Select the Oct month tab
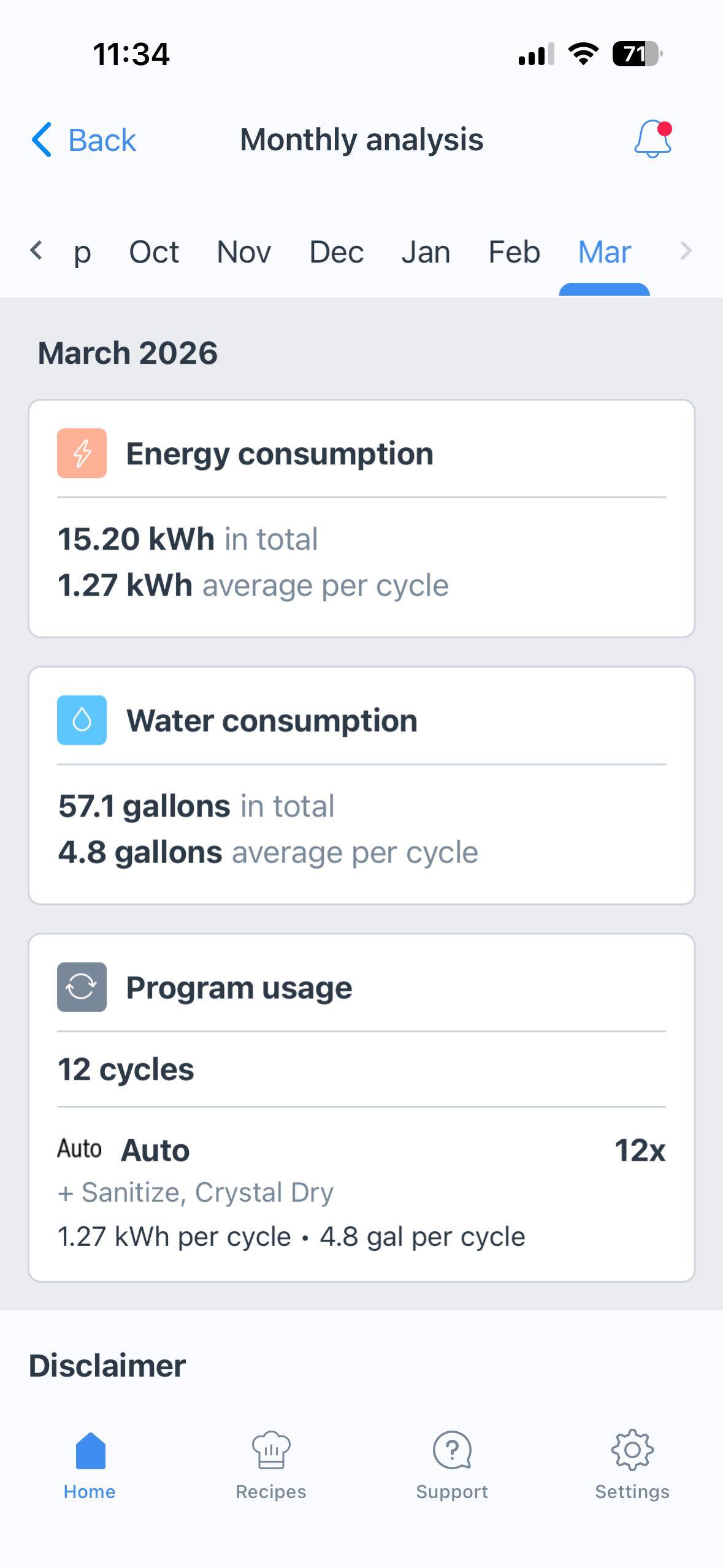This screenshot has height=1568, width=723. point(154,252)
